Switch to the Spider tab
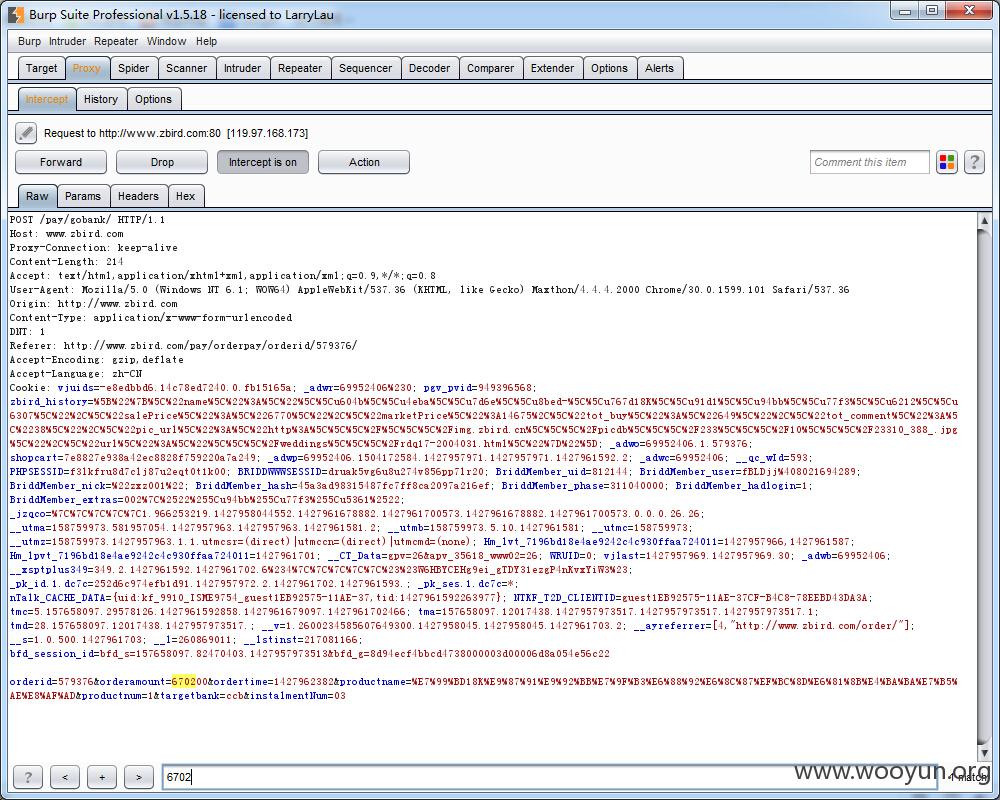This screenshot has height=800, width=1000. [133, 68]
